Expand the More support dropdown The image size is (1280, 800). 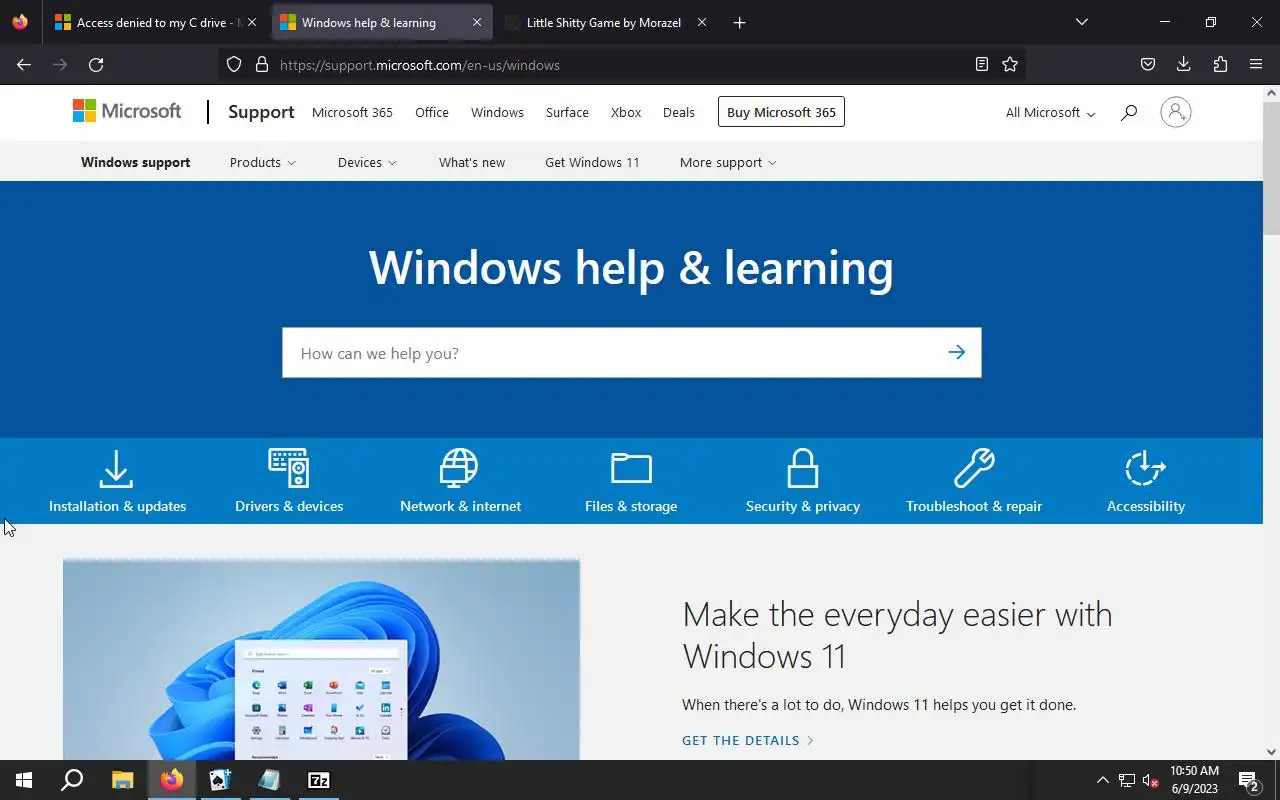pyautogui.click(x=728, y=162)
